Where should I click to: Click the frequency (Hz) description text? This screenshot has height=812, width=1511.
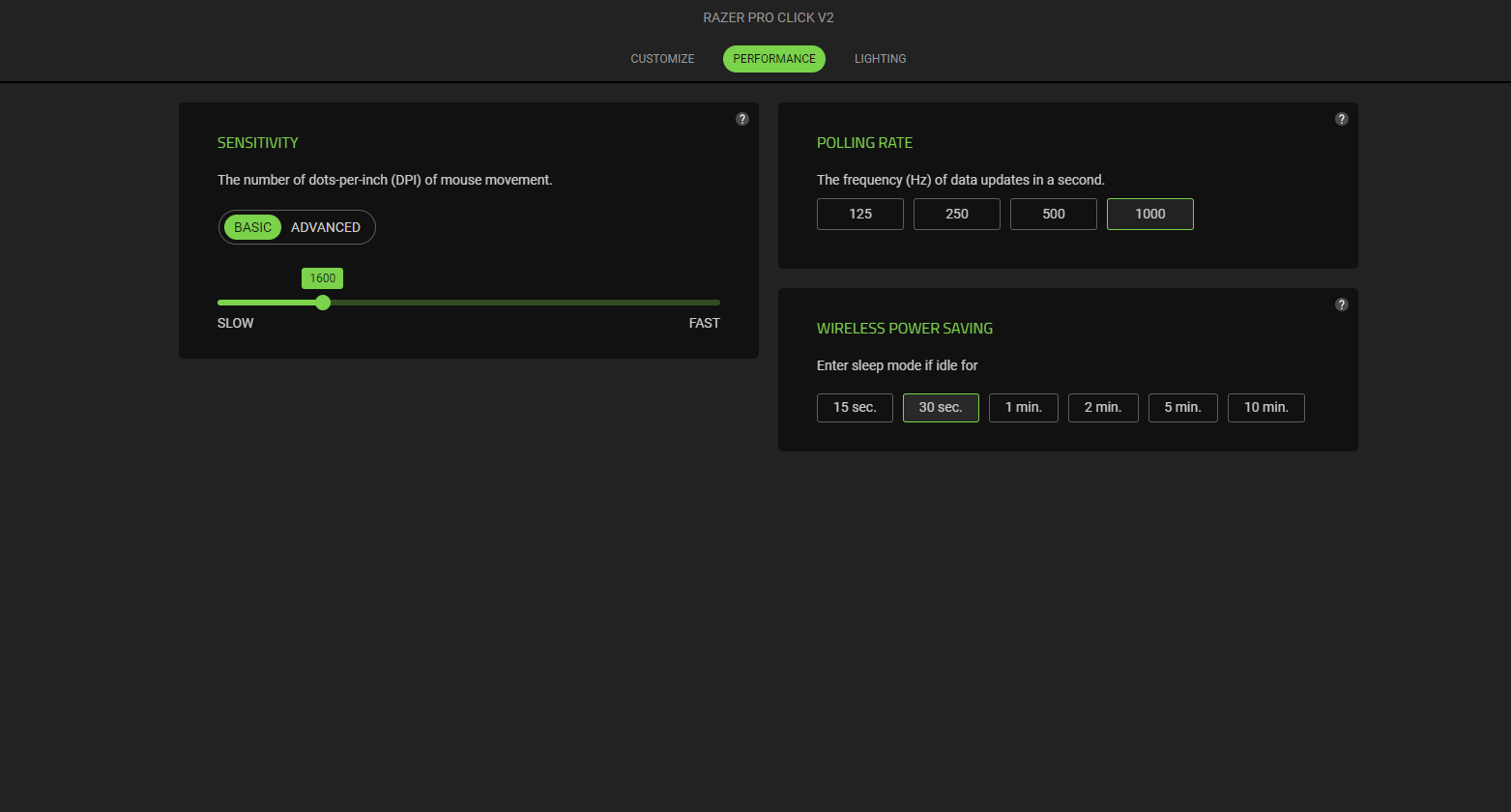point(961,180)
